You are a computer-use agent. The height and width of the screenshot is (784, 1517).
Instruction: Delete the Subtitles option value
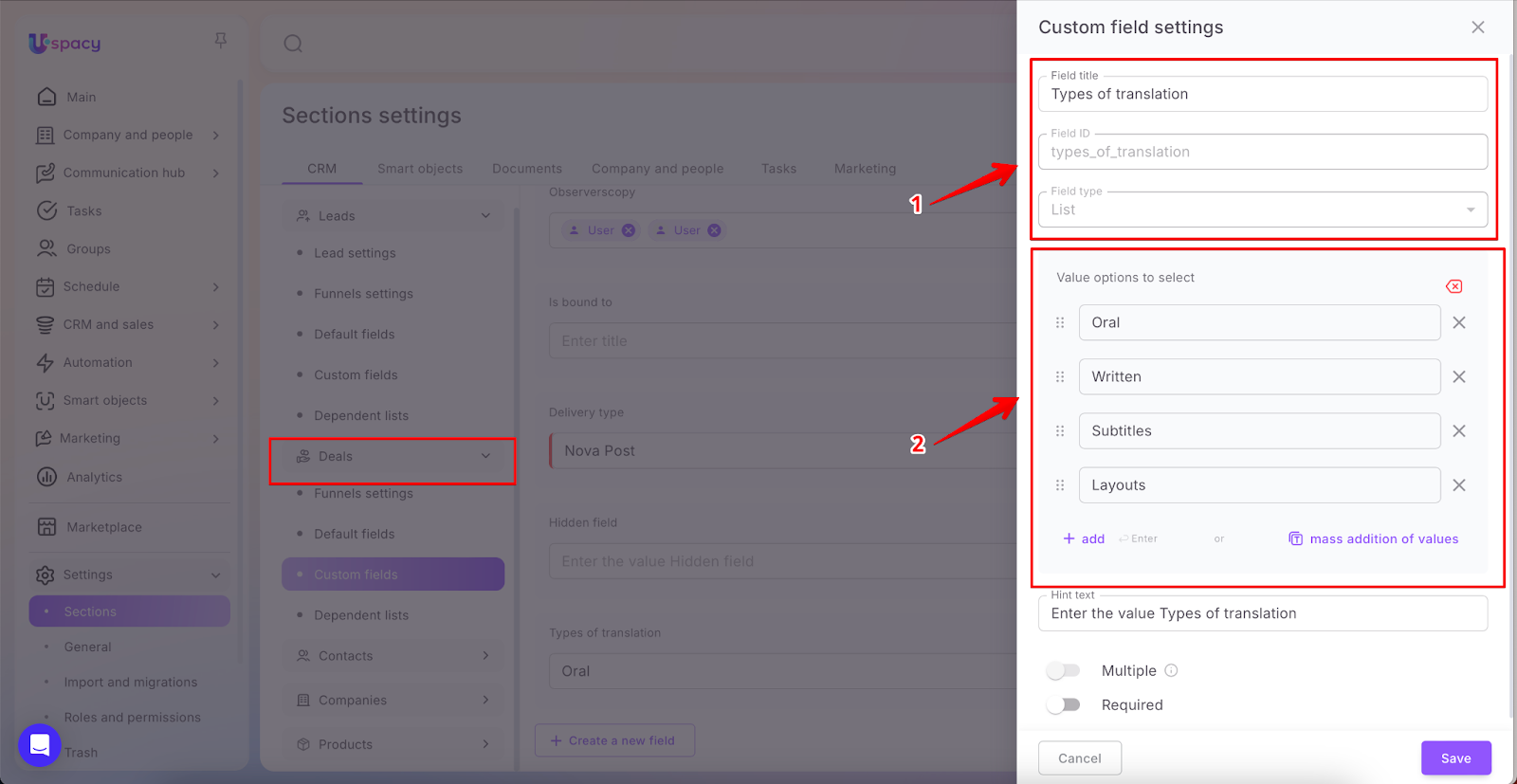coord(1459,431)
